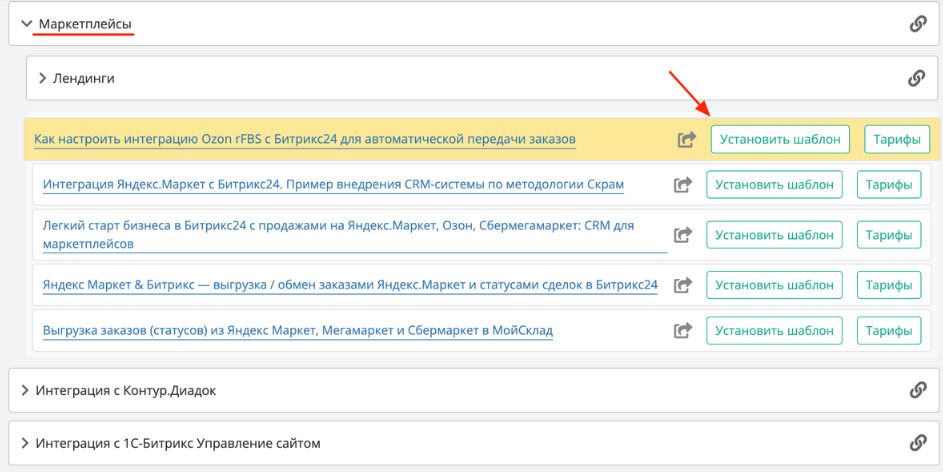Image resolution: width=943 pixels, height=472 pixels.
Task: Collapse the Маркетплейсы section
Action: 27,24
